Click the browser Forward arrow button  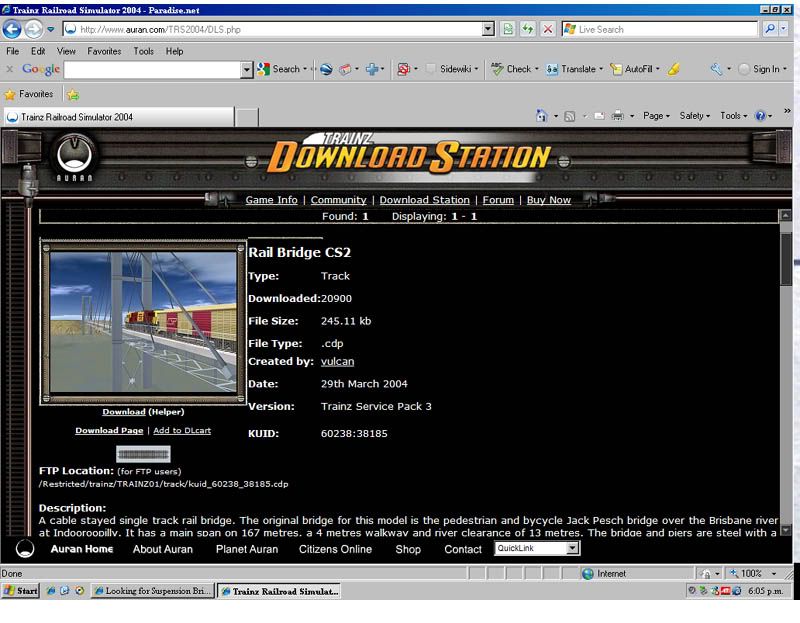tap(34, 29)
